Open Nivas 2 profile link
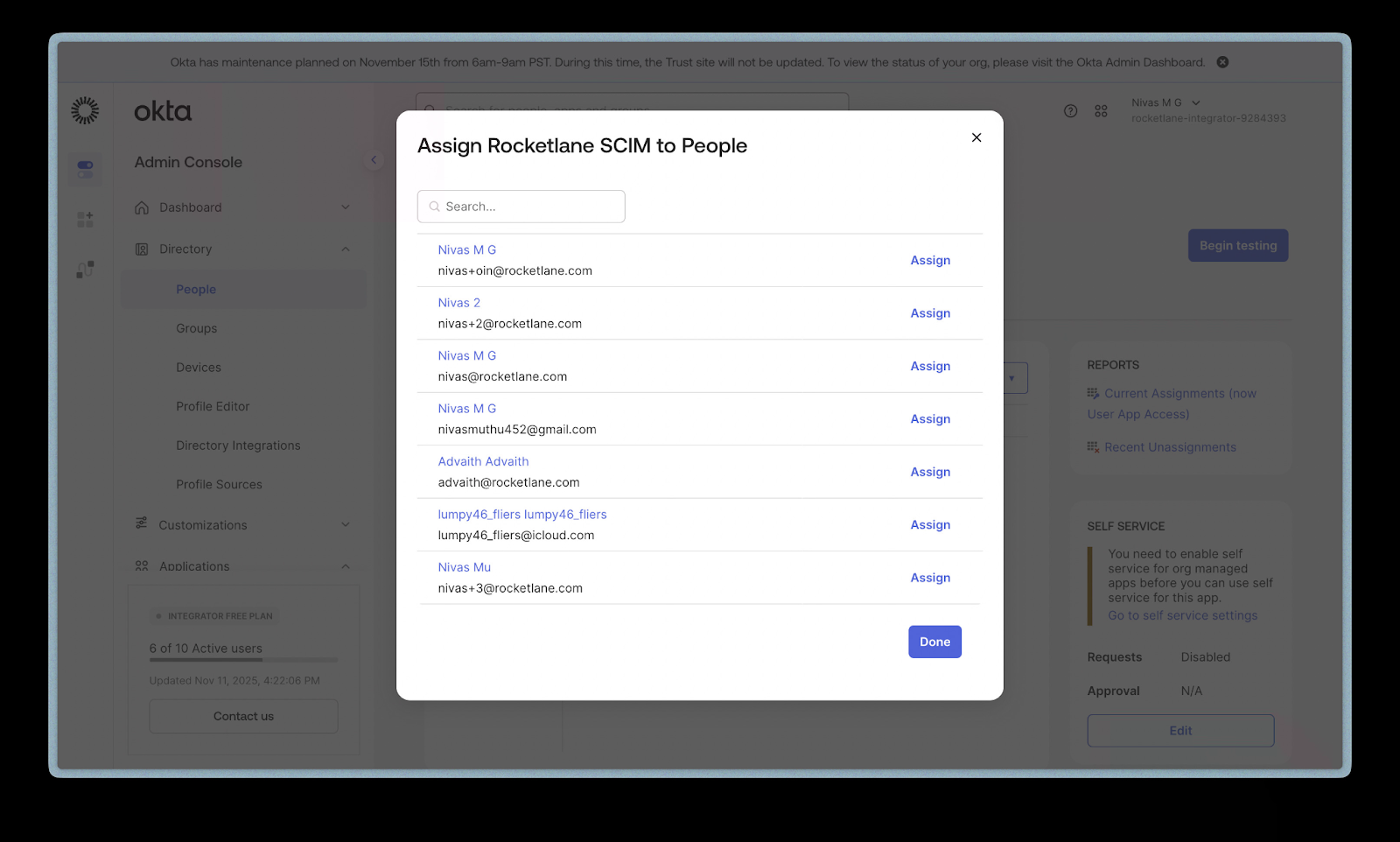The image size is (1400, 842). pyautogui.click(x=459, y=303)
